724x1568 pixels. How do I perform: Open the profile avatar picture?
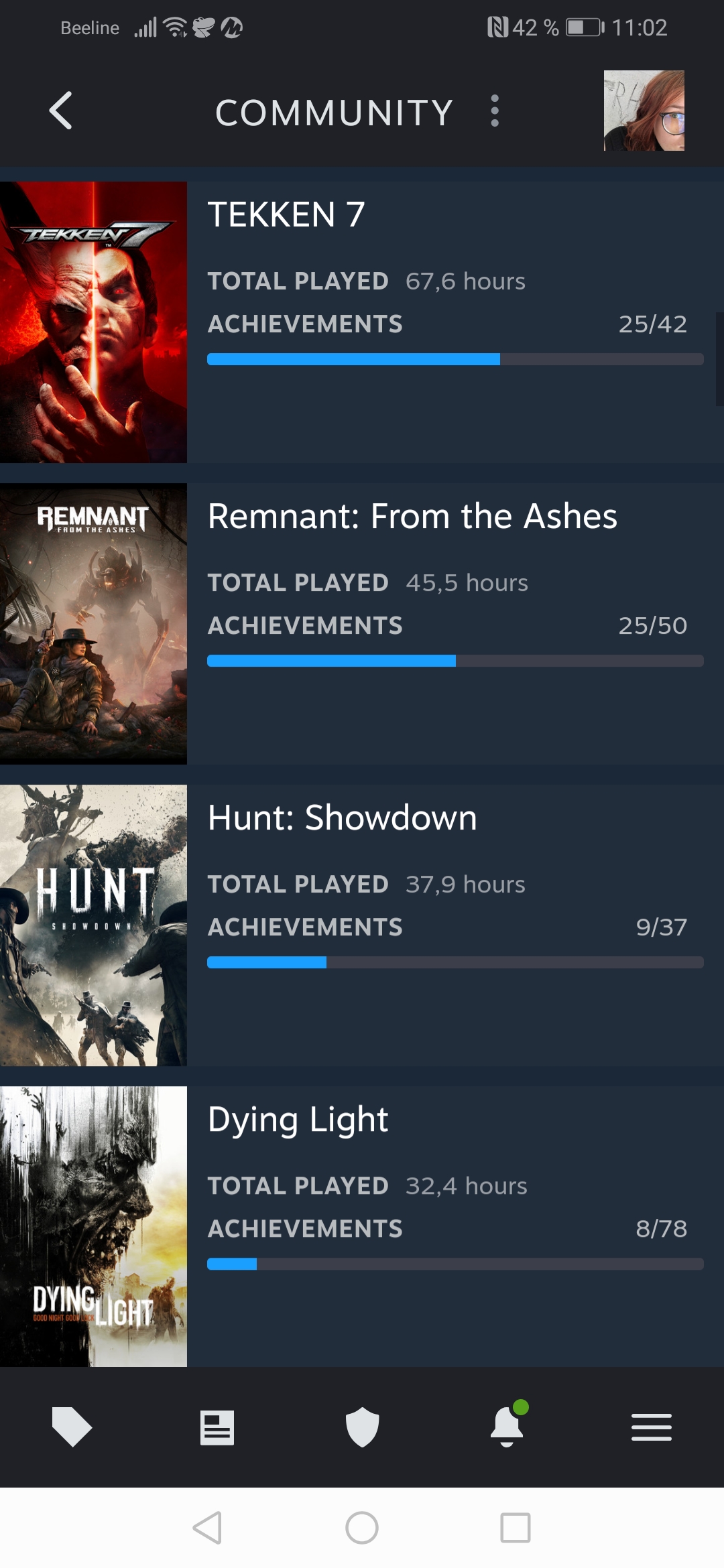pos(644,111)
